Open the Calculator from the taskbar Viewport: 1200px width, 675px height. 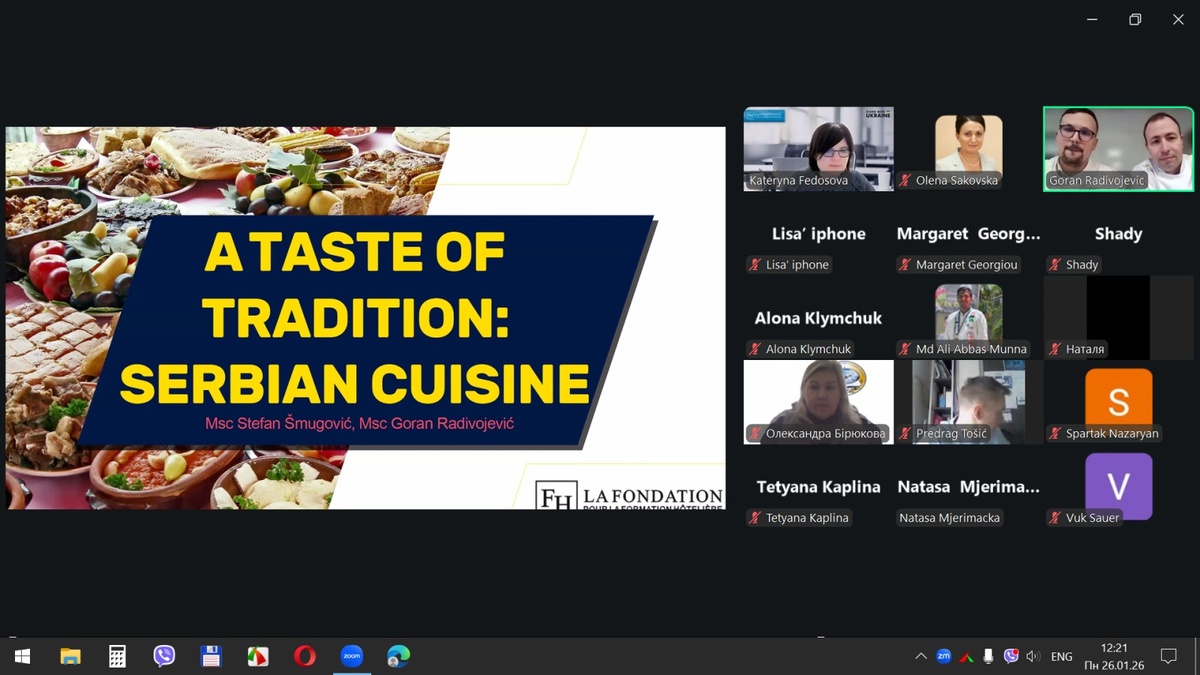pos(117,656)
